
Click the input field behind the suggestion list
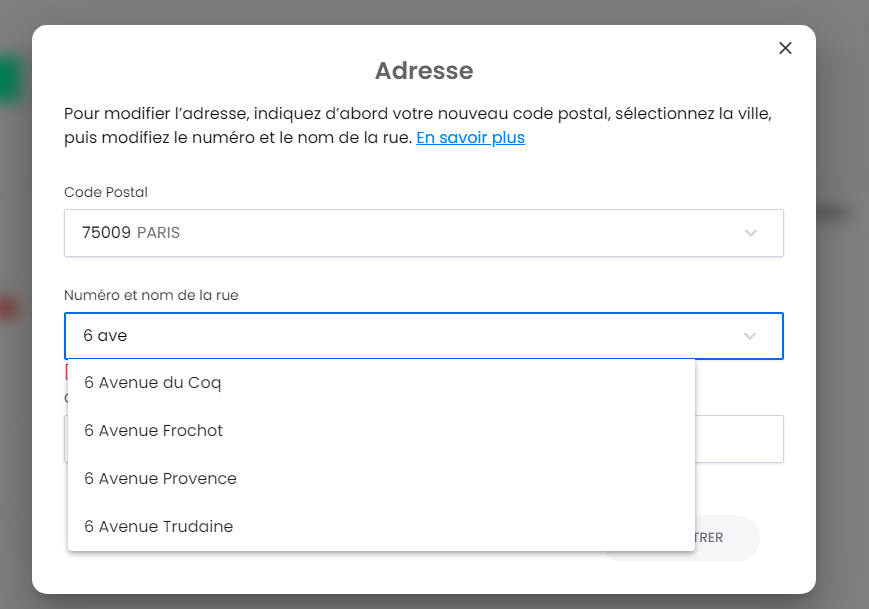tap(739, 439)
